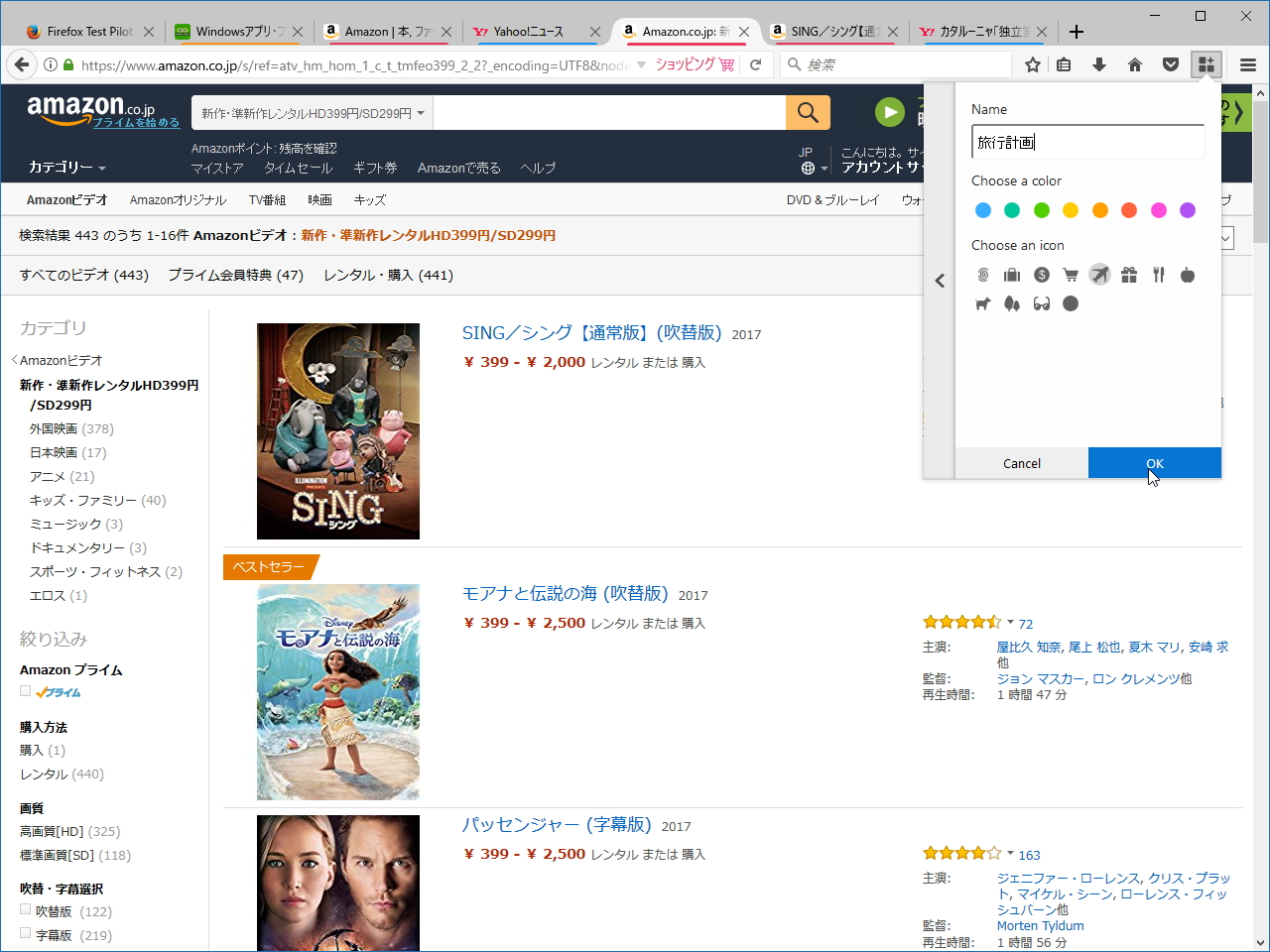
Task: Click the Containers toolbar button
Action: [x=1206, y=64]
